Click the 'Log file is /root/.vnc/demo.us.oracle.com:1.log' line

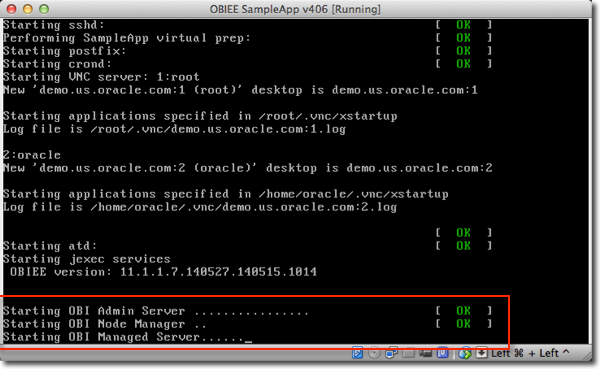174,129
